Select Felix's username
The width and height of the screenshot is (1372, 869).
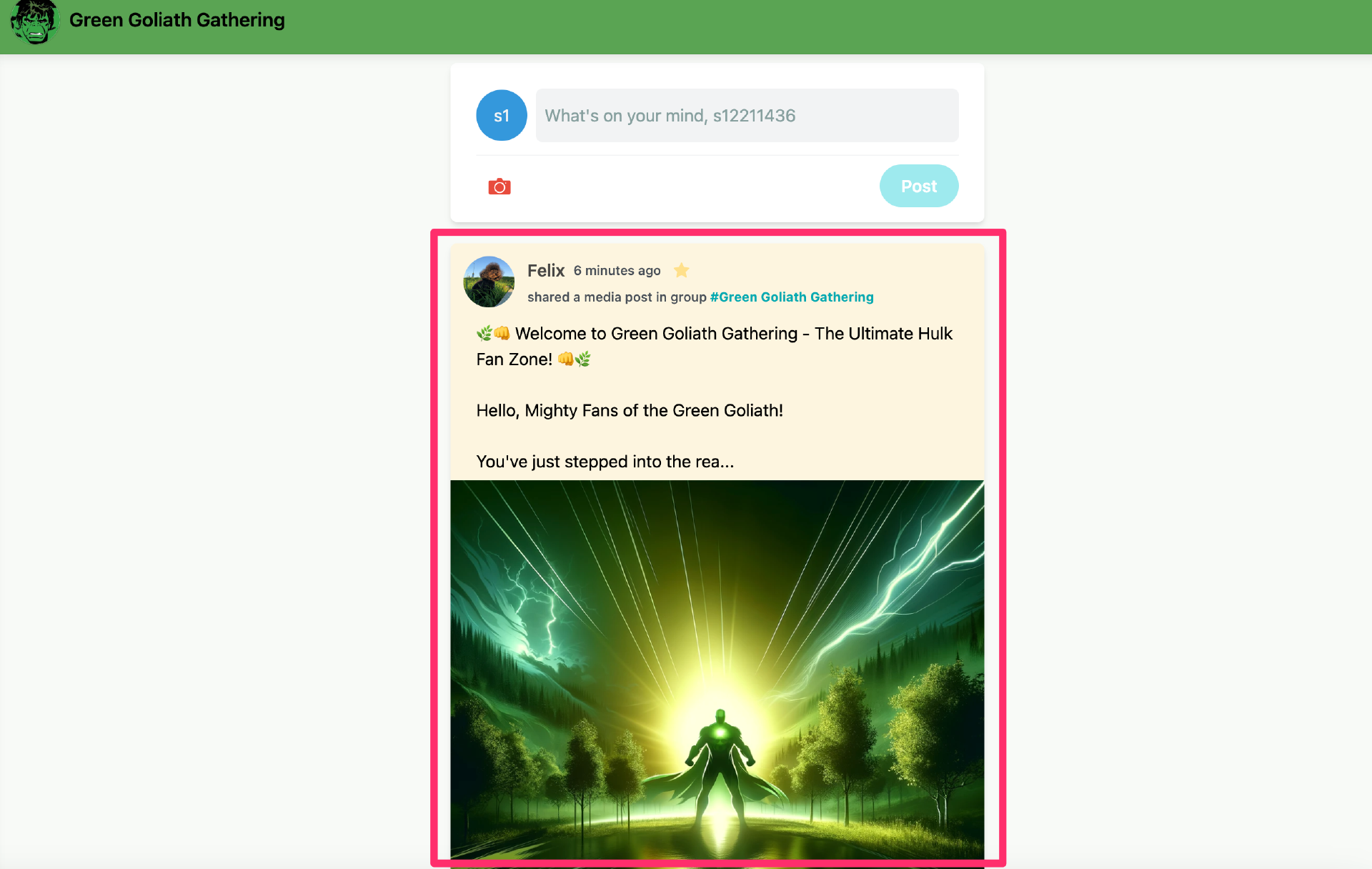coord(546,270)
